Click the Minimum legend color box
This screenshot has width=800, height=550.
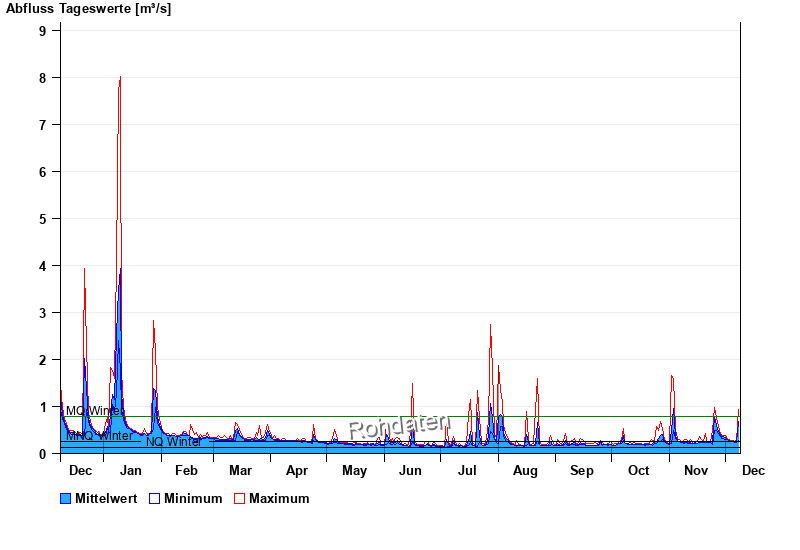pyautogui.click(x=154, y=498)
